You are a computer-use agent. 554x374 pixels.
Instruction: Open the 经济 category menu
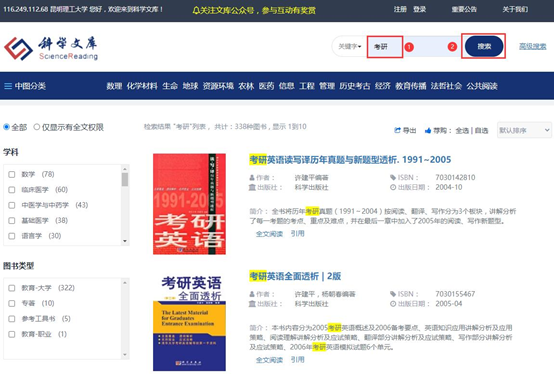tap(383, 86)
